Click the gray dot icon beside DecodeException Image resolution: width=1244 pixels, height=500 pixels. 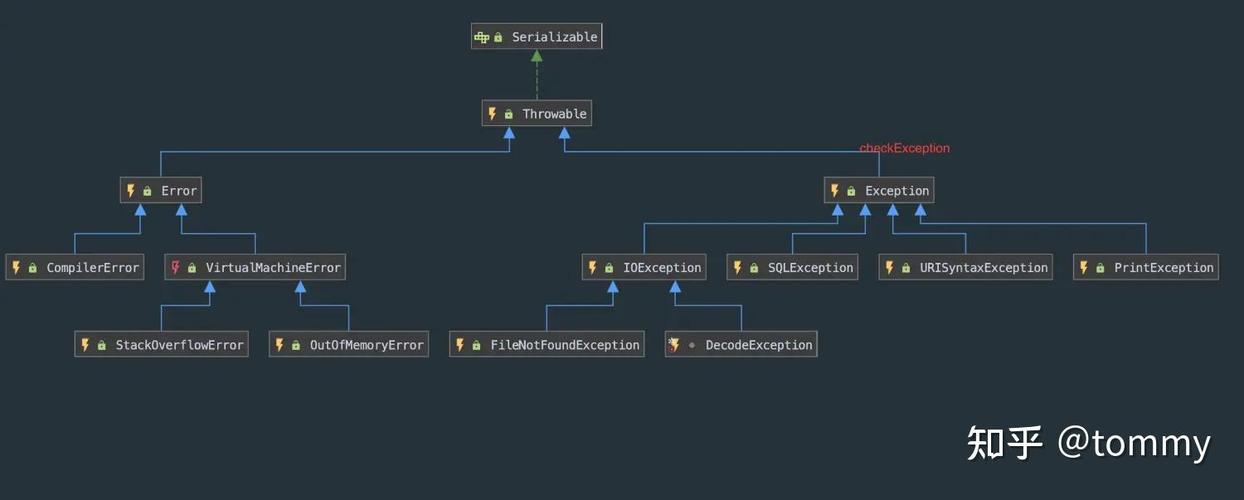coord(692,345)
